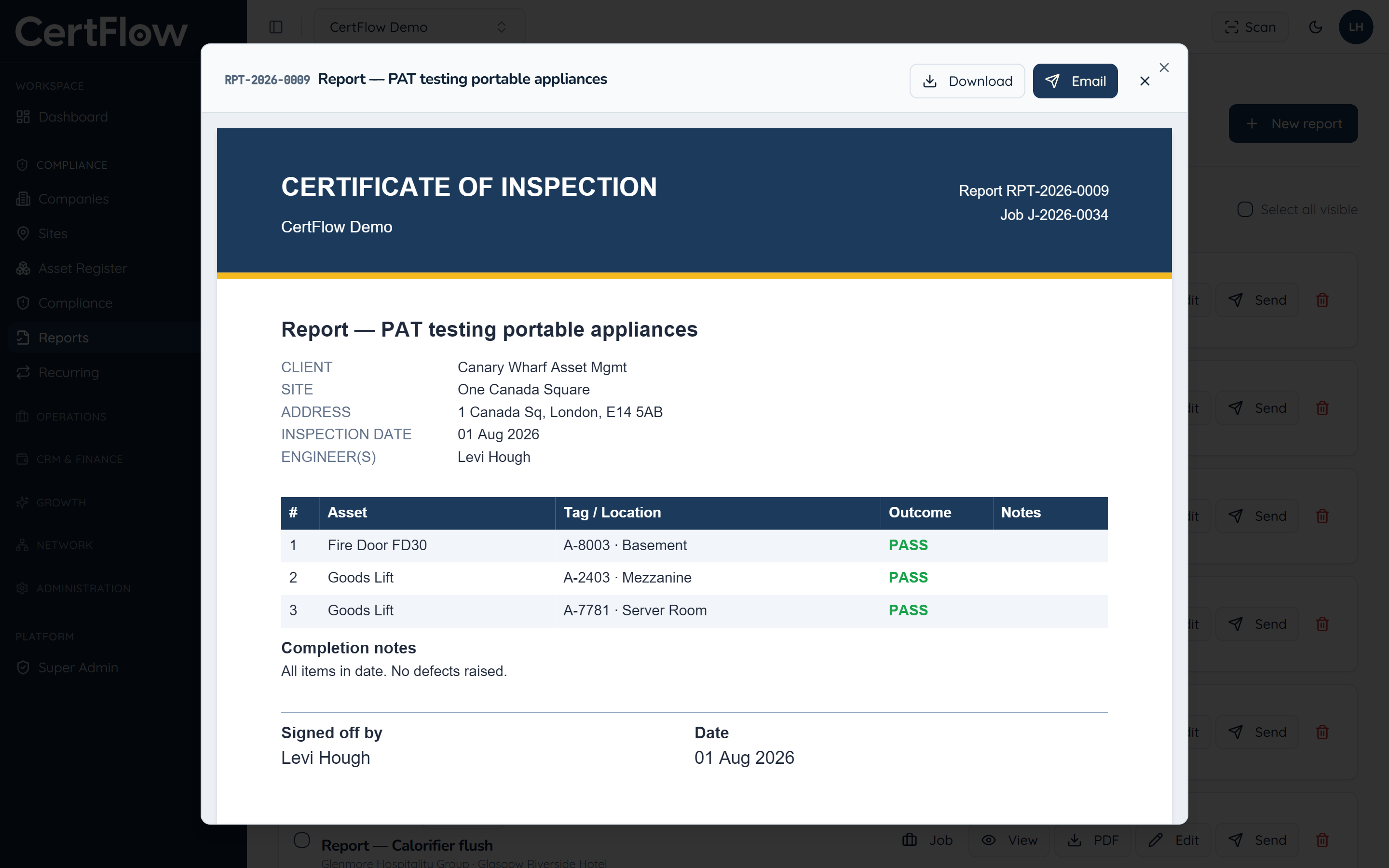
Task: Click the client 'Canary Wharf Asset Mgmt'
Action: [542, 367]
